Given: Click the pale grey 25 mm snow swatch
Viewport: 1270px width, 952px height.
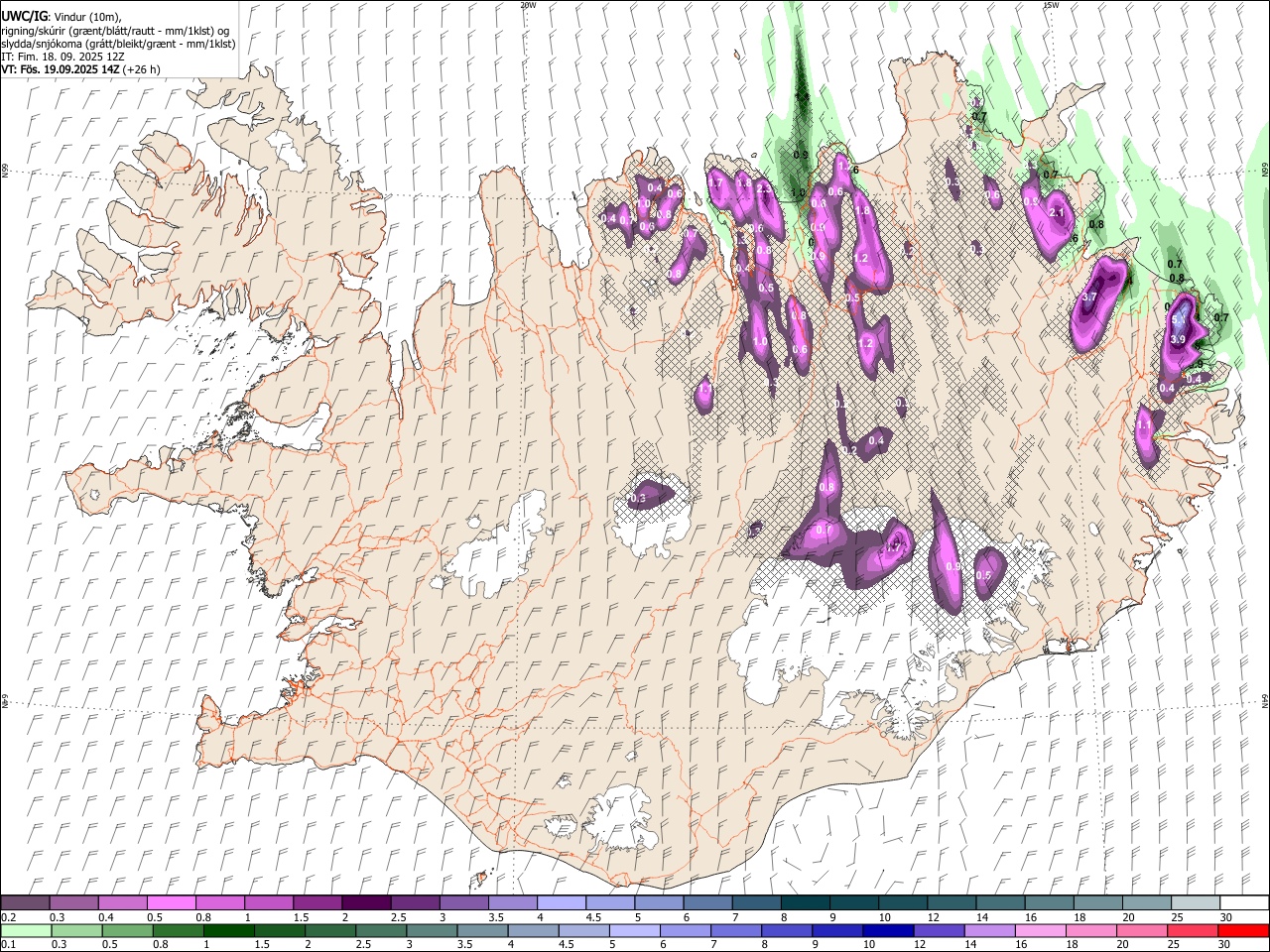Looking at the screenshot, I should click(1196, 902).
